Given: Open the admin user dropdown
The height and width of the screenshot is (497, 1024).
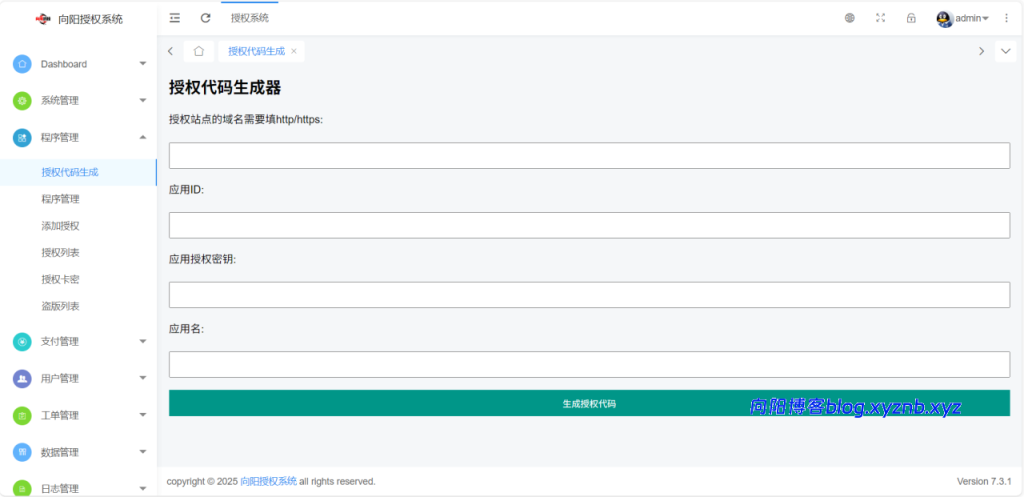Looking at the screenshot, I should (x=963, y=18).
